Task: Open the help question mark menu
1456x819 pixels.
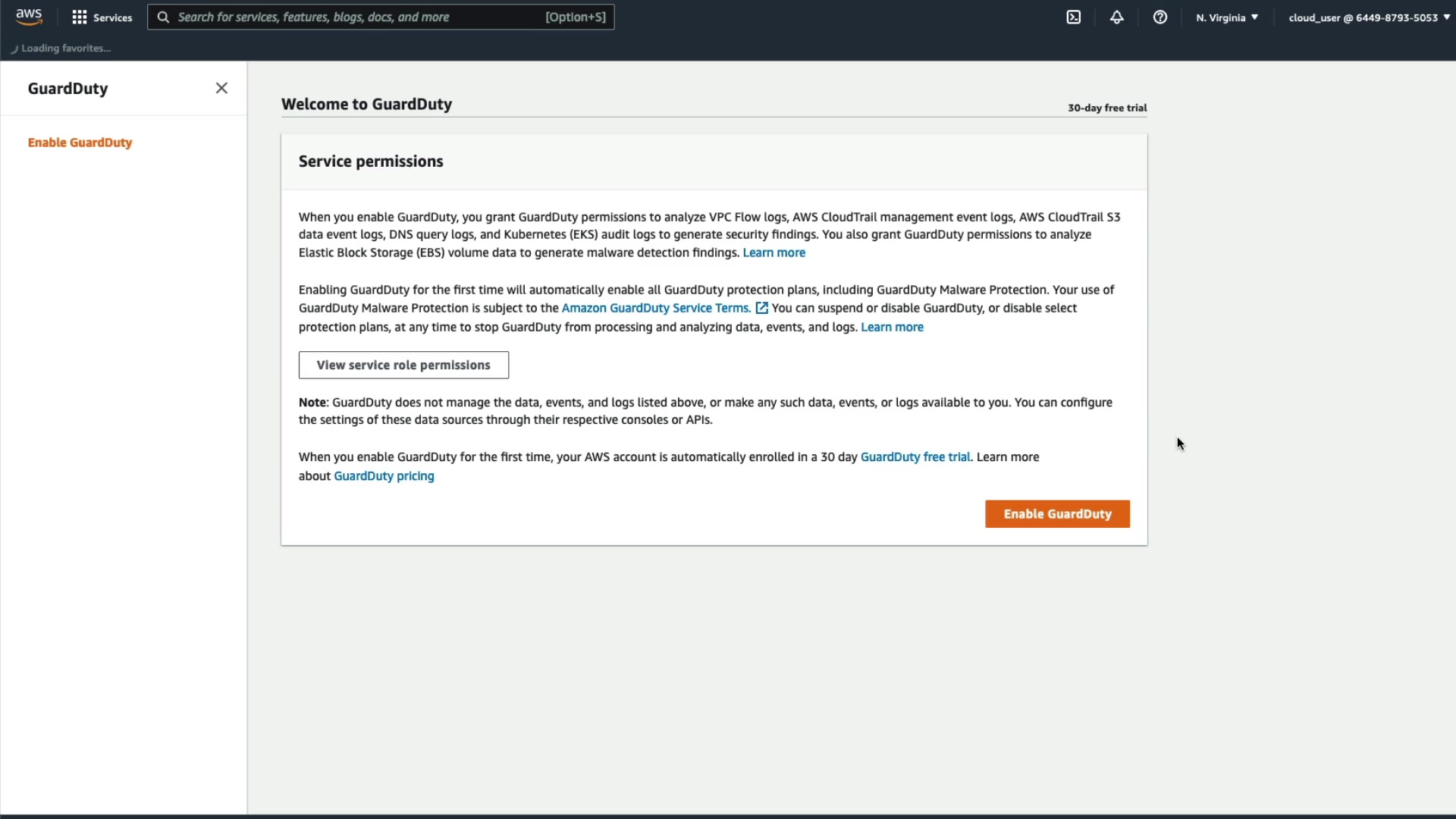Action: [1160, 17]
